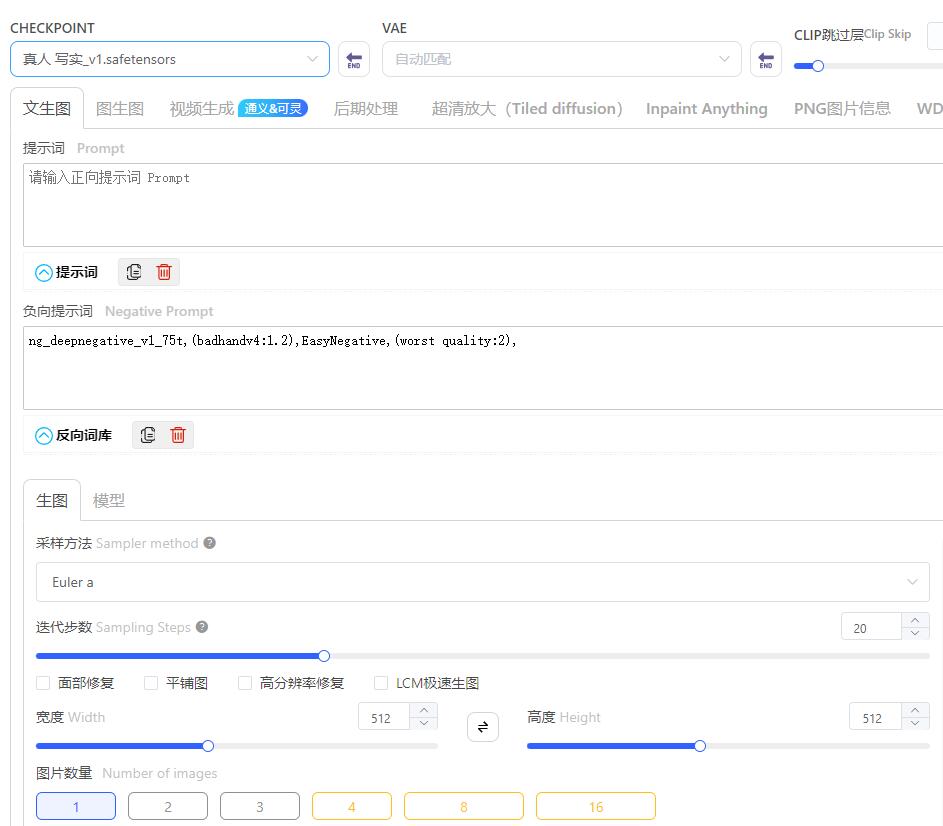Set number of images to 8
The height and width of the screenshot is (826, 943).
point(464,806)
